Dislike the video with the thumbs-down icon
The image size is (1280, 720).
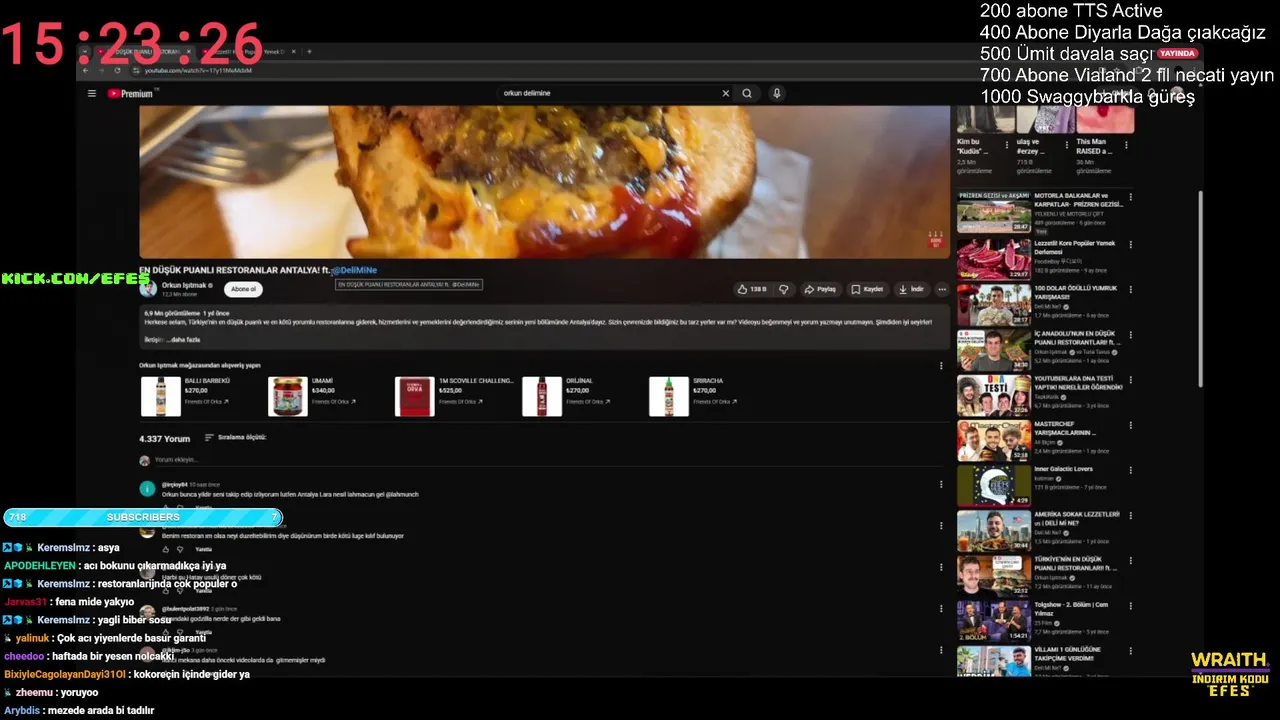[784, 289]
